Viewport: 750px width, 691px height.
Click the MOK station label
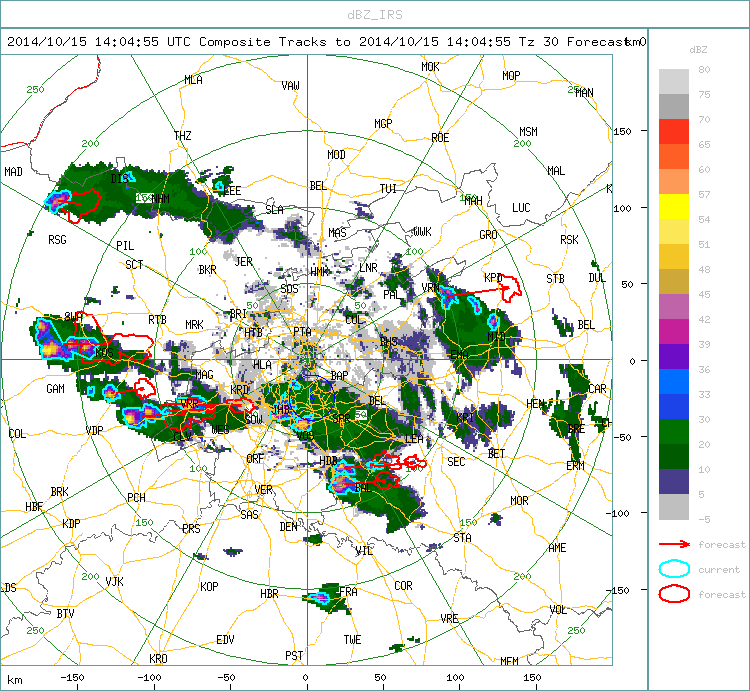[430, 66]
